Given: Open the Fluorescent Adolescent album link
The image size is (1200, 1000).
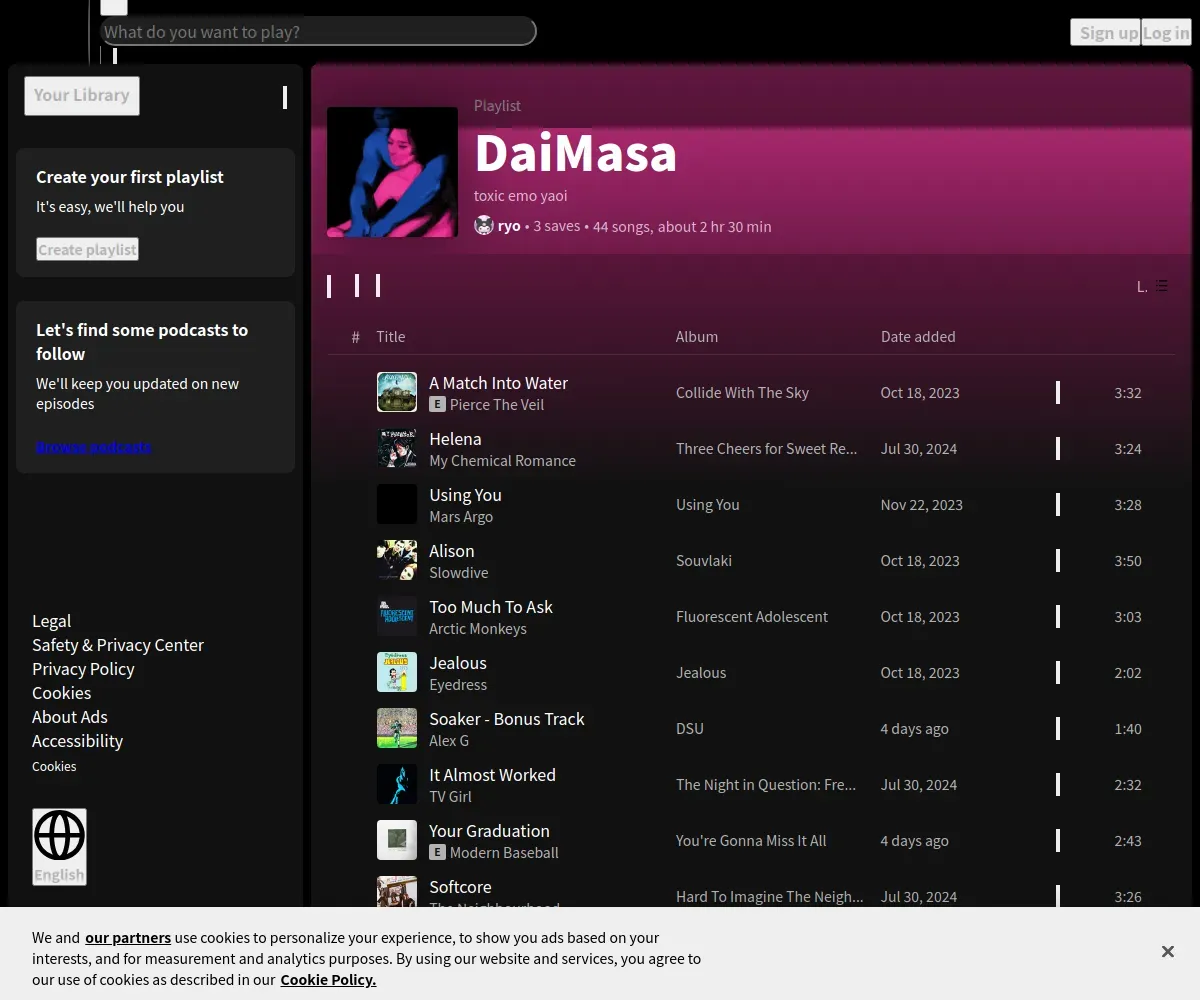Looking at the screenshot, I should point(752,617).
